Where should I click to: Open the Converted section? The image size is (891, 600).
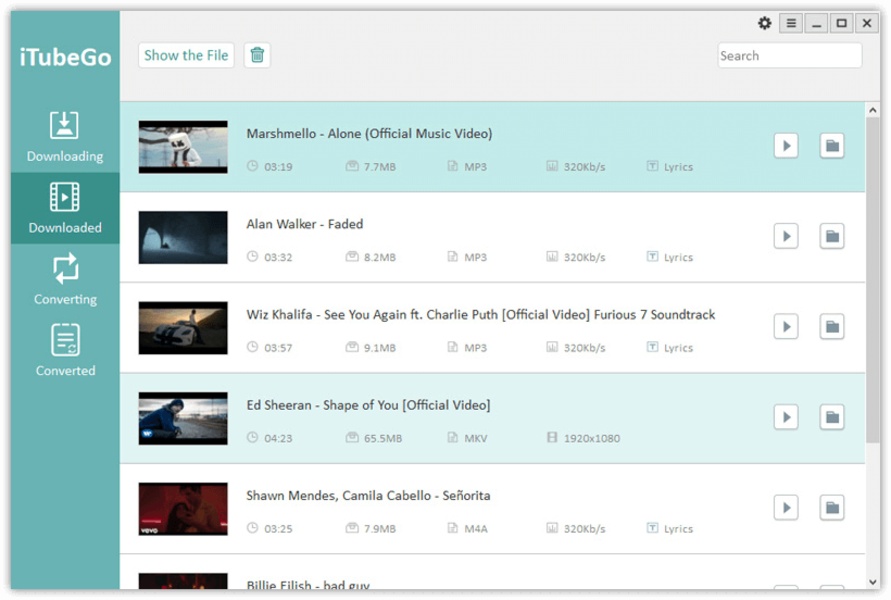click(x=65, y=351)
